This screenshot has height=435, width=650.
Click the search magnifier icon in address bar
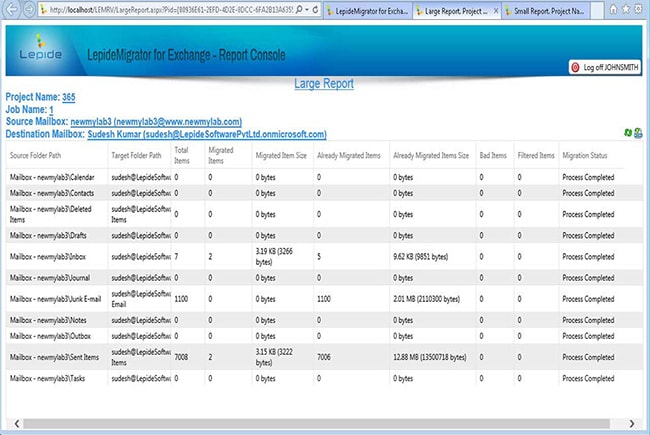point(299,10)
